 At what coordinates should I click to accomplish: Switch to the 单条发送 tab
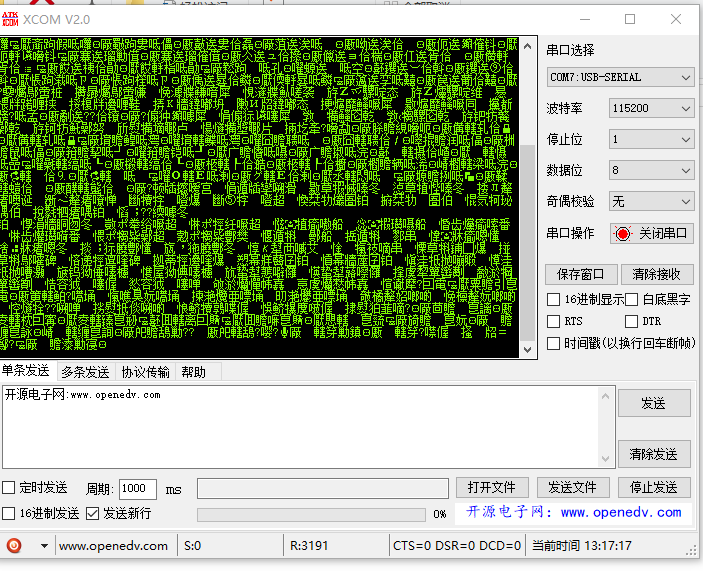click(26, 371)
